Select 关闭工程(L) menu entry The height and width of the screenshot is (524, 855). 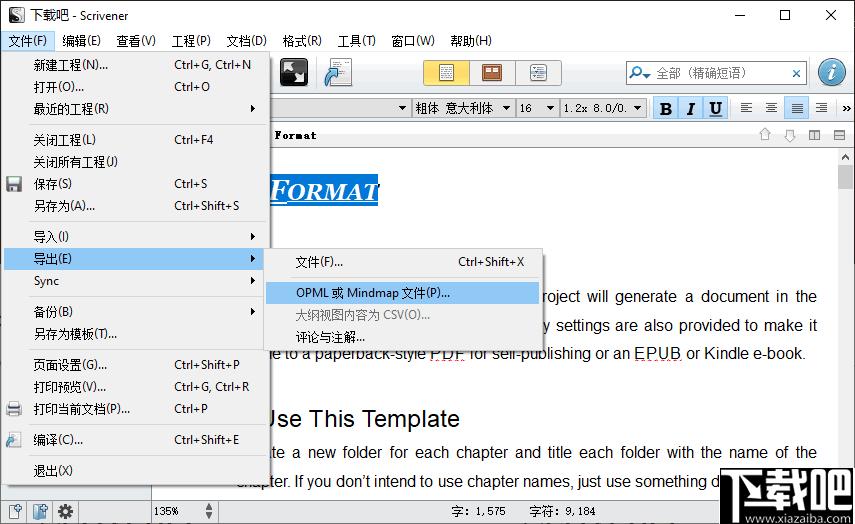pyautogui.click(x=136, y=140)
